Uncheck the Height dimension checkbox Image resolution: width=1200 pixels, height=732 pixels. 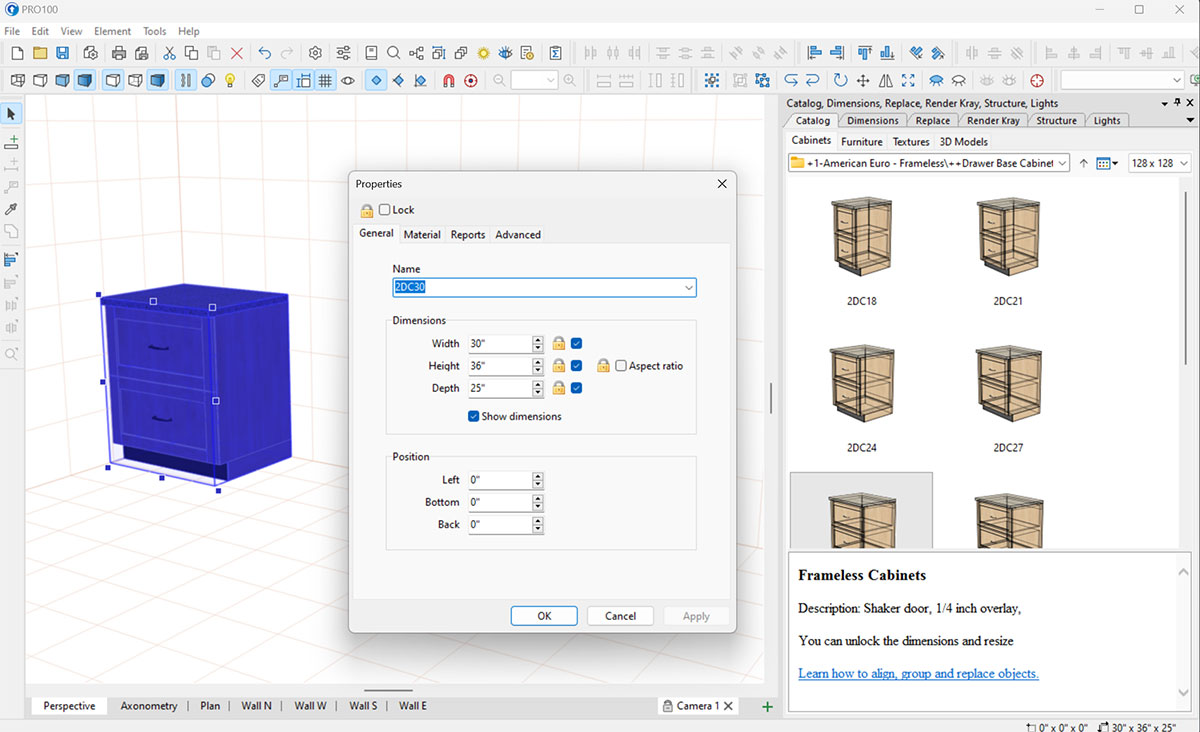tap(576, 366)
